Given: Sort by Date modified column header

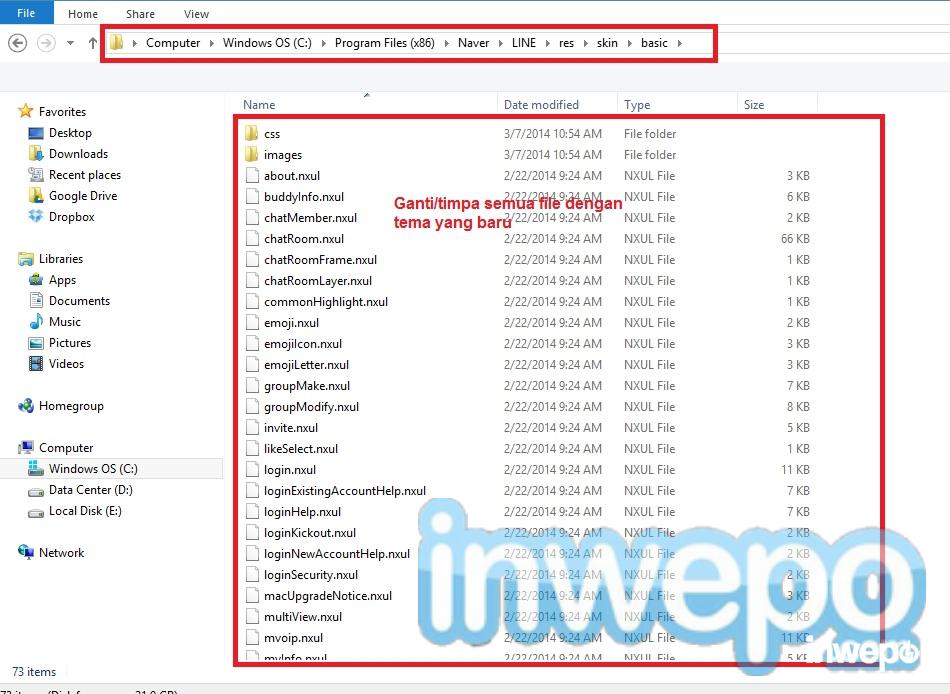Looking at the screenshot, I should point(541,105).
